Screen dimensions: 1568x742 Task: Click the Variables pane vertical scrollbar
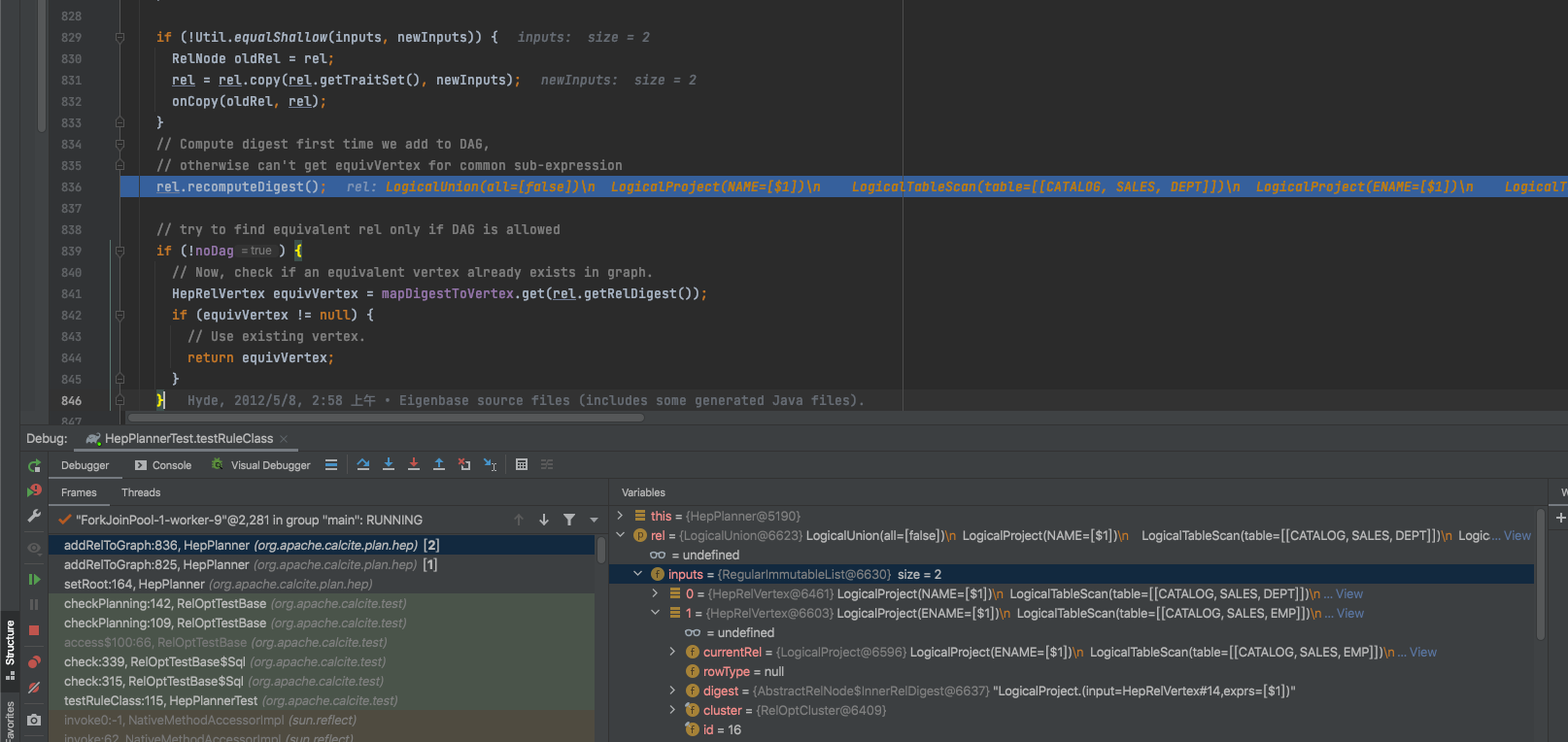(1541, 573)
